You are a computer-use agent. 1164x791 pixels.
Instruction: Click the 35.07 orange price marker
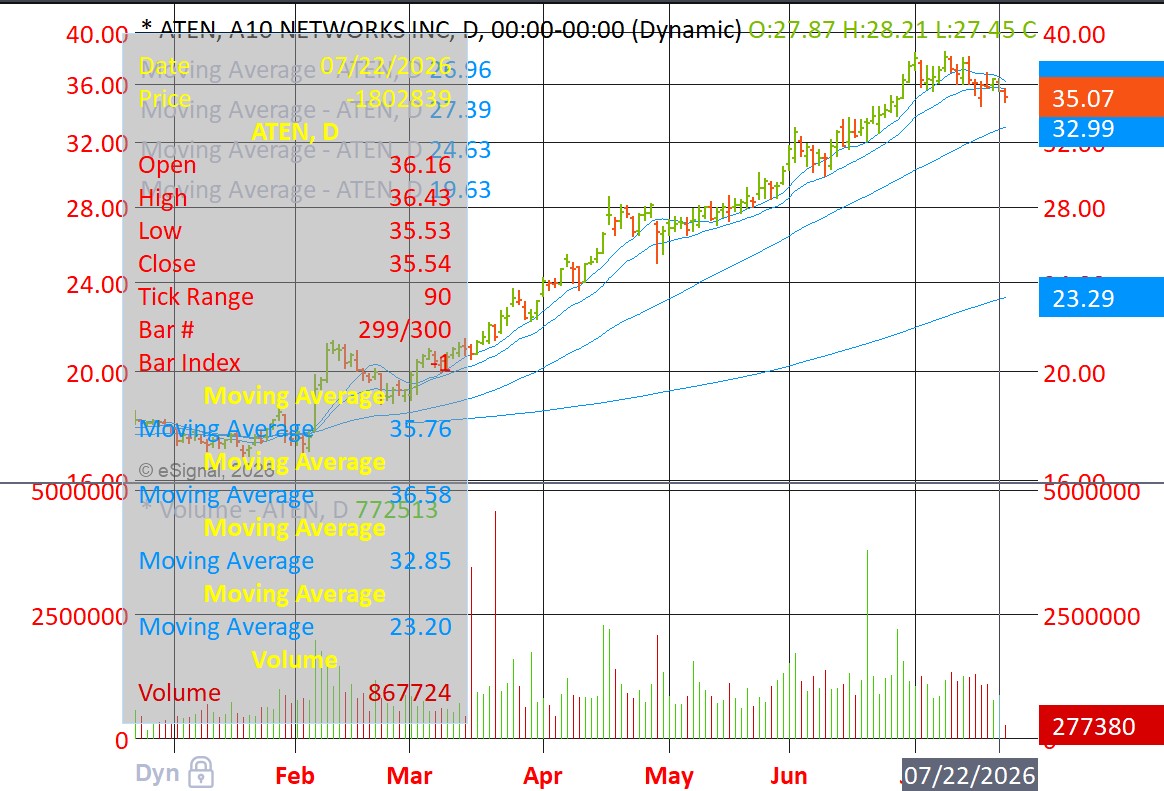pyautogui.click(x=1102, y=98)
